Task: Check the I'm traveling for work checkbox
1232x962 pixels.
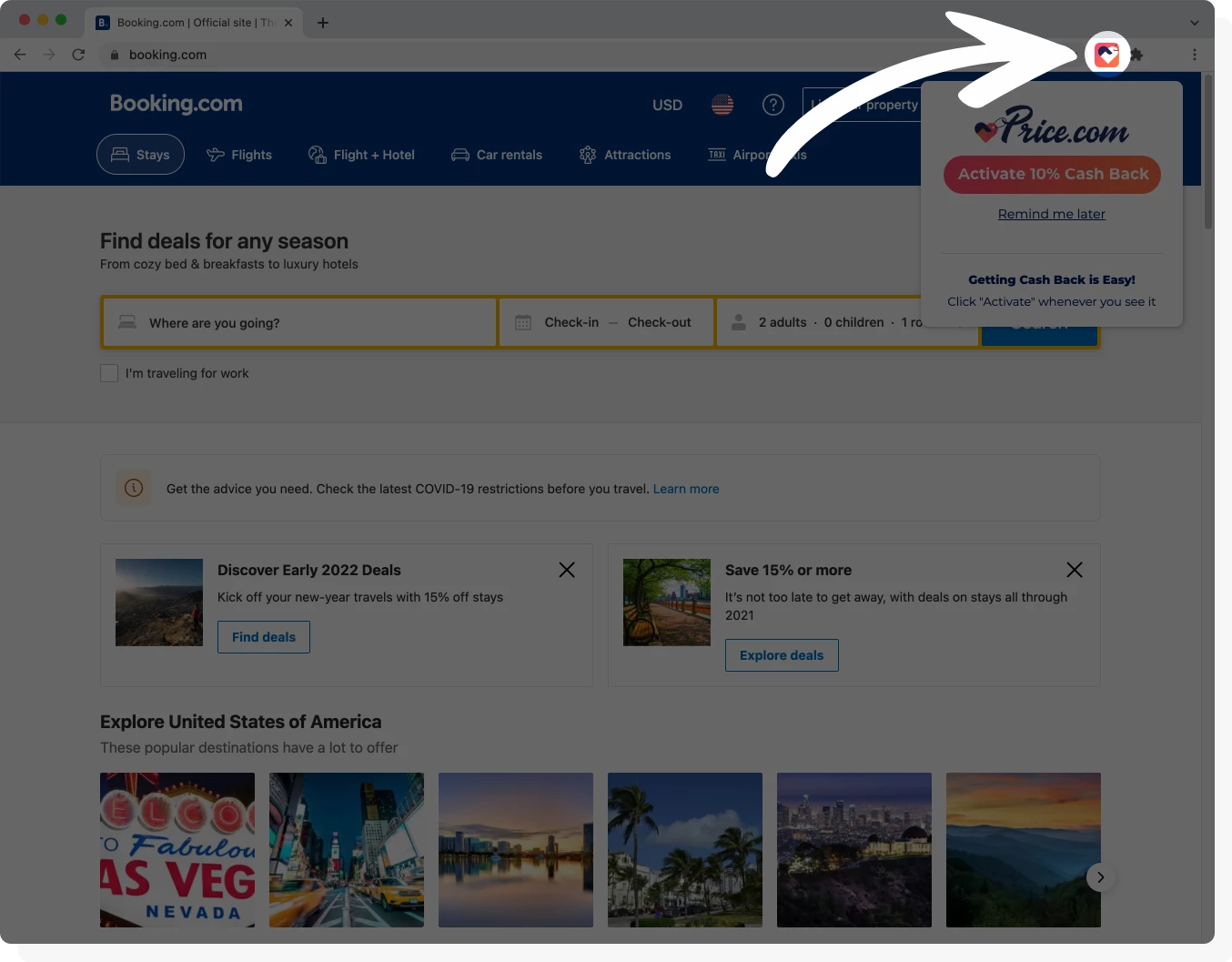Action: (109, 373)
